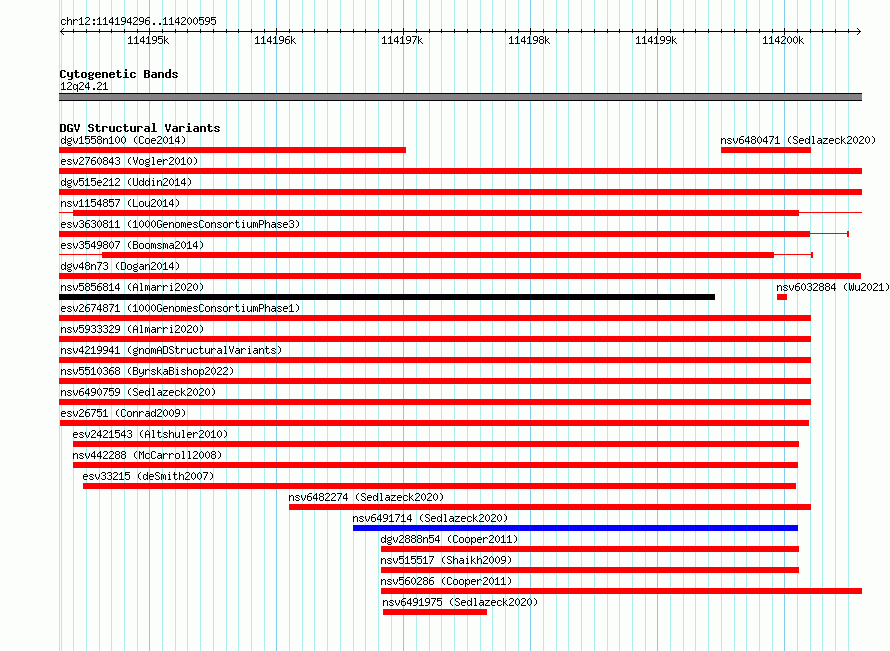The width and height of the screenshot is (890, 651).
Task: Click the red bar beneath nsv1154857
Action: (436, 213)
